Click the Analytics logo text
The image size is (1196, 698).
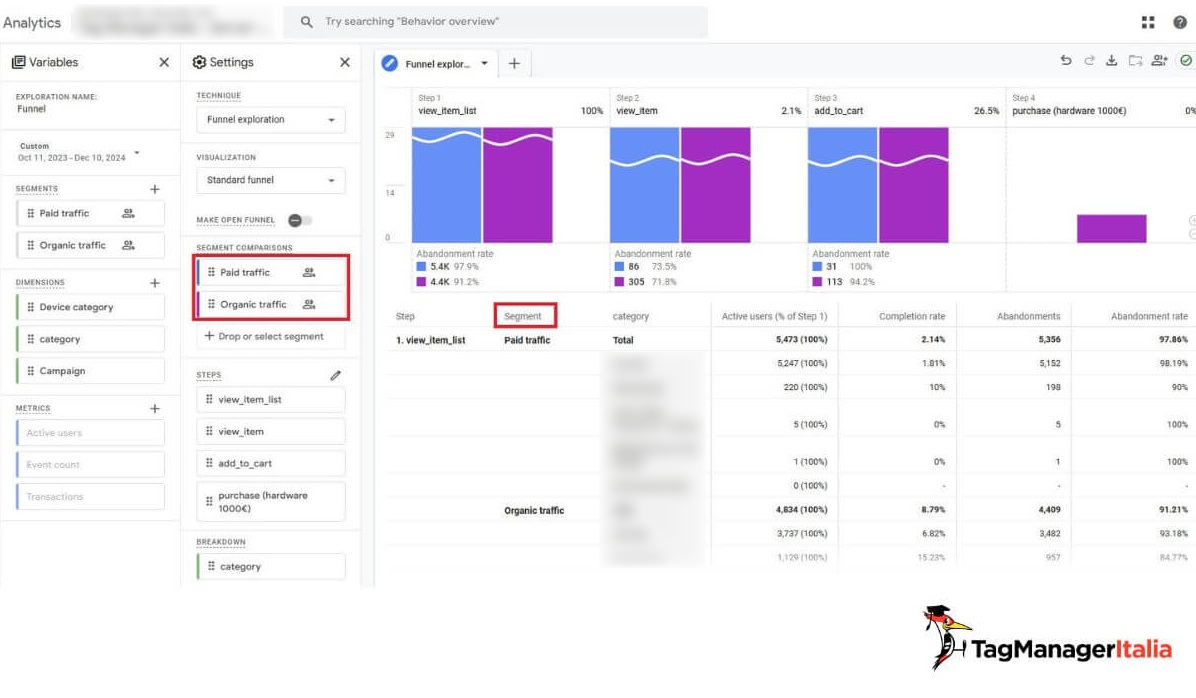[32, 23]
